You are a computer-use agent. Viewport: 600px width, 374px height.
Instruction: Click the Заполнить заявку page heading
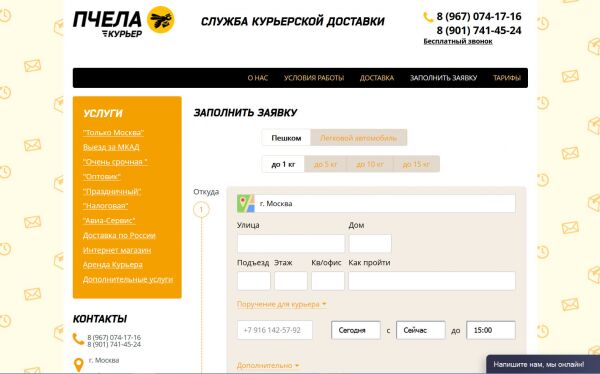pos(245,113)
